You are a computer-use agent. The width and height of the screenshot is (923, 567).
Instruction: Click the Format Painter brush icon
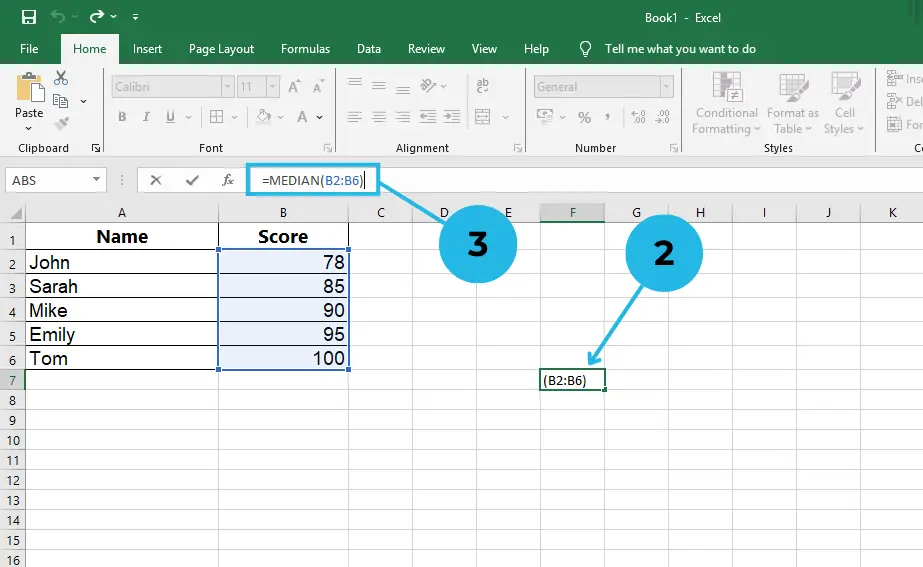click(61, 124)
